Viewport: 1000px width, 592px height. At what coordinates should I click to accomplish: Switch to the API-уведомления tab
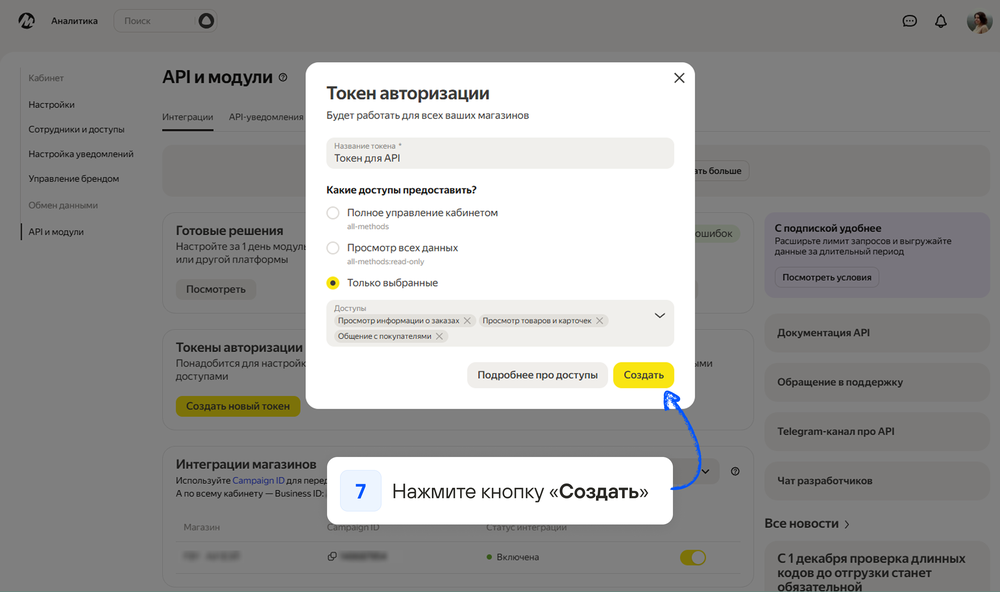coord(266,117)
